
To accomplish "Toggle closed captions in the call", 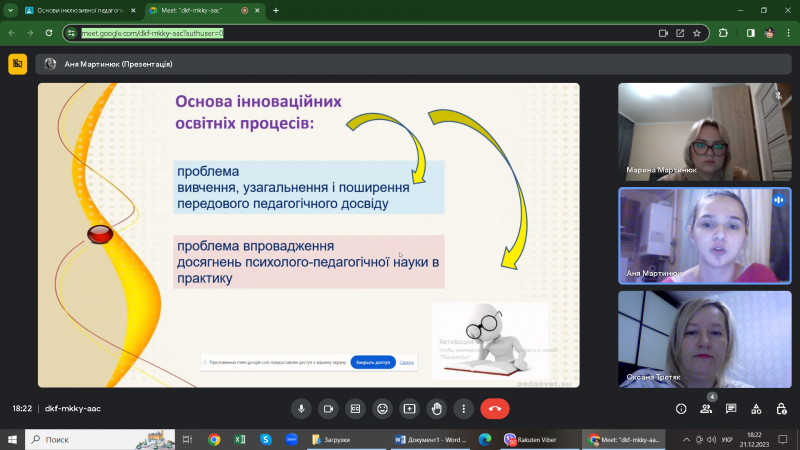I will (x=354, y=408).
